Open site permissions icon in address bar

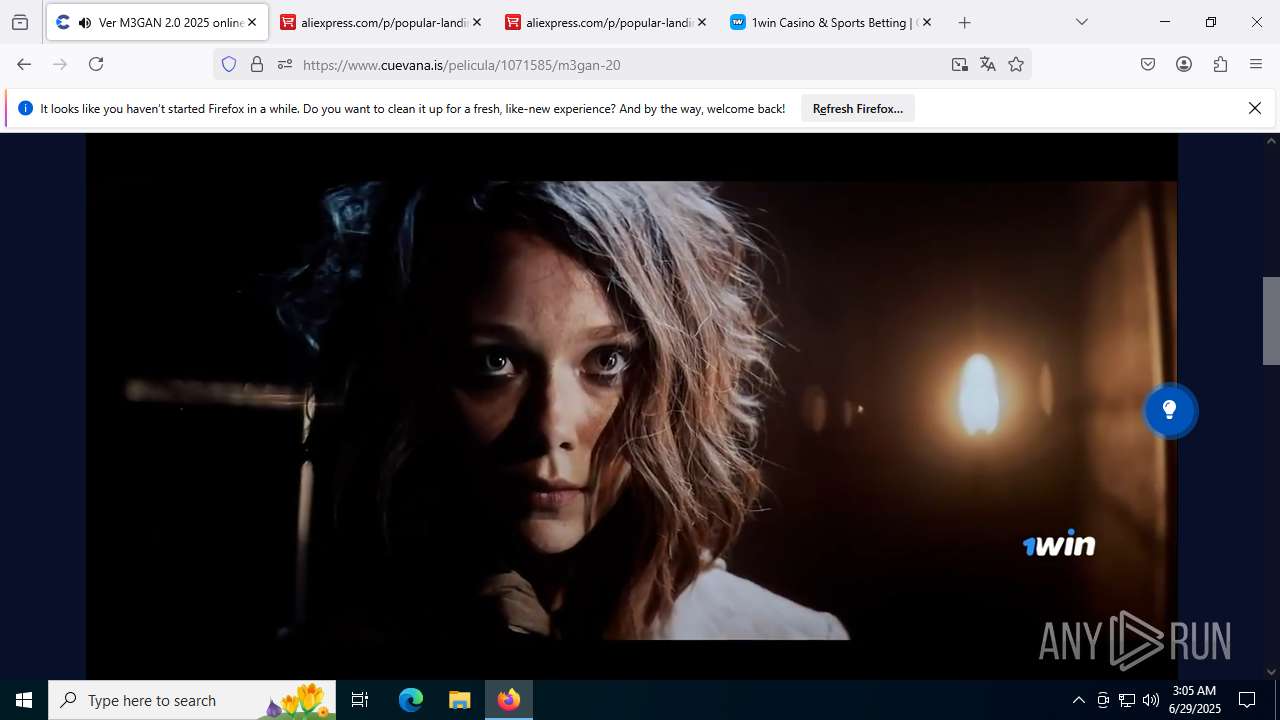point(285,64)
